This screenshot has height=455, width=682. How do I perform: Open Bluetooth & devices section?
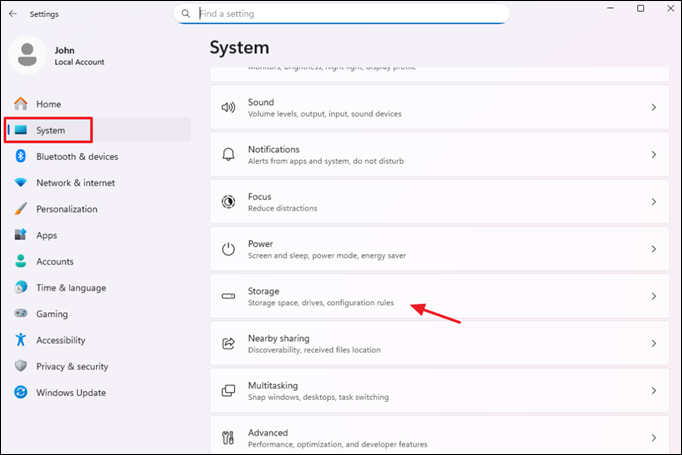coord(98,156)
